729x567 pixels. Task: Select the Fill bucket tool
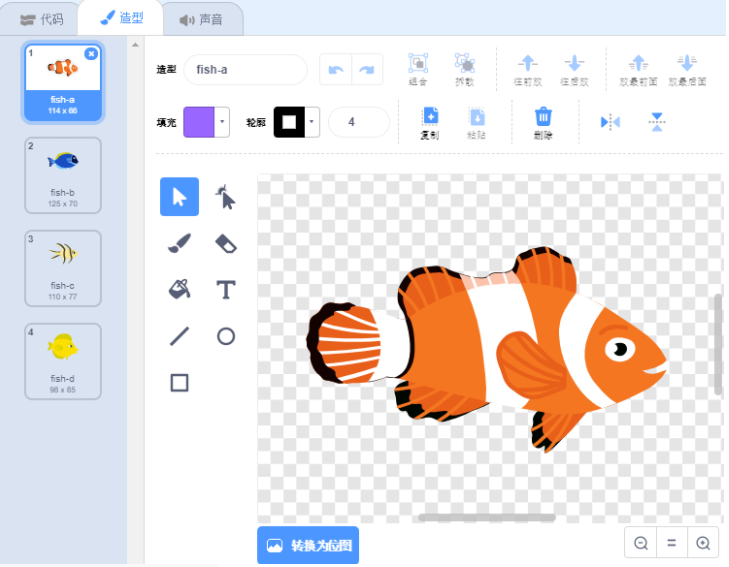point(179,290)
